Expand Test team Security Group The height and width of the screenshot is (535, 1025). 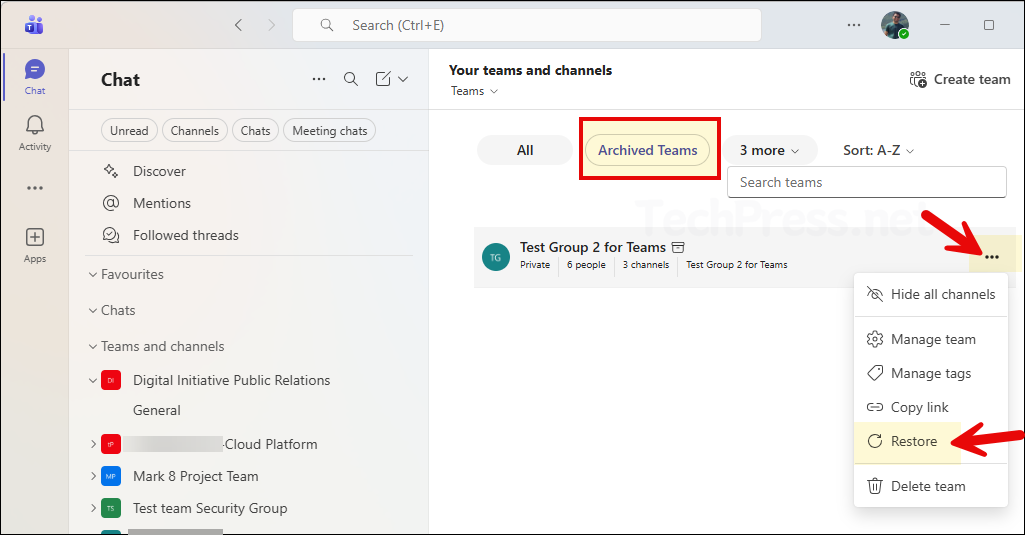click(x=93, y=508)
